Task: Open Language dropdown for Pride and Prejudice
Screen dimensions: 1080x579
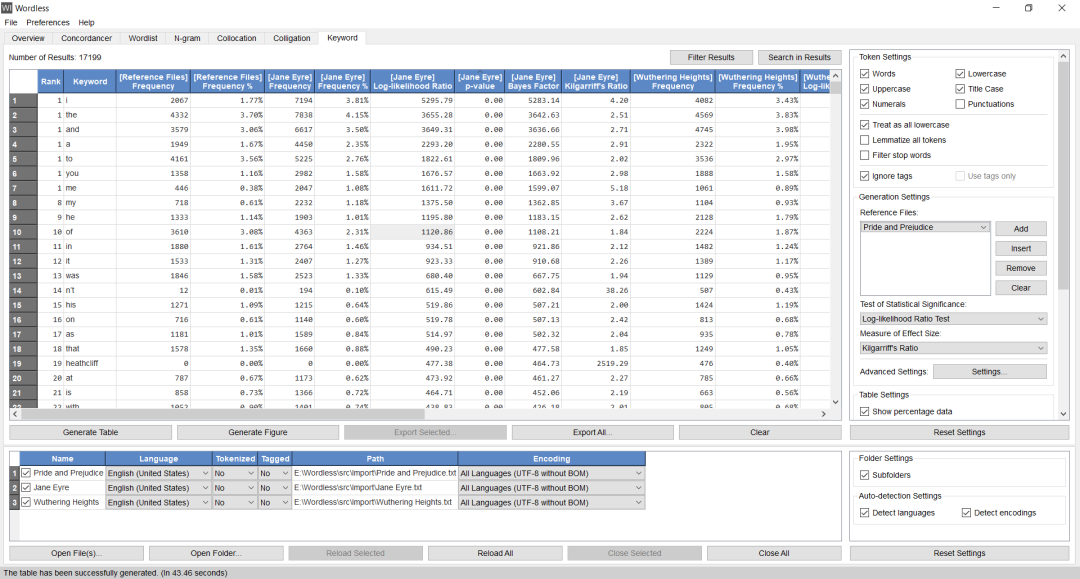Action: click(x=158, y=474)
